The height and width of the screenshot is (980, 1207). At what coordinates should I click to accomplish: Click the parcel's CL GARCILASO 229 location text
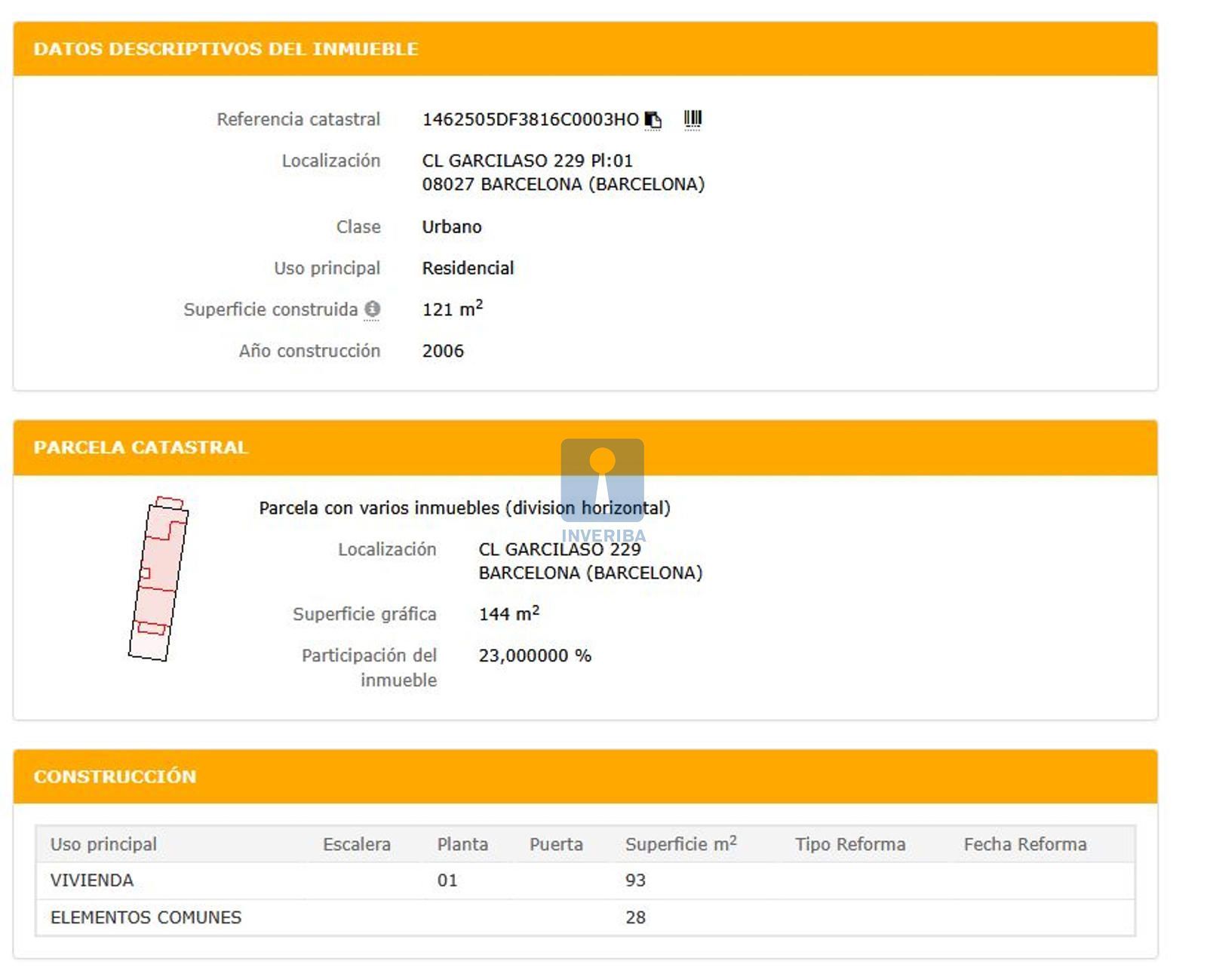[559, 550]
